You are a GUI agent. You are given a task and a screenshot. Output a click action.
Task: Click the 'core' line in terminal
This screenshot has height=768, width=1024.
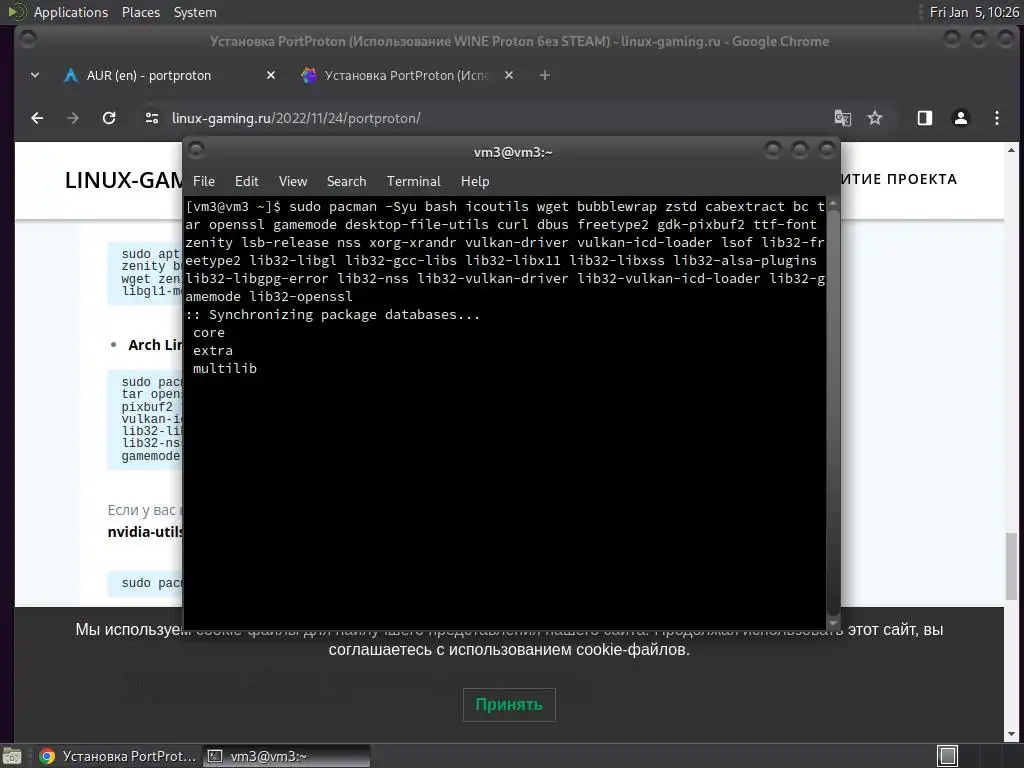coord(208,332)
